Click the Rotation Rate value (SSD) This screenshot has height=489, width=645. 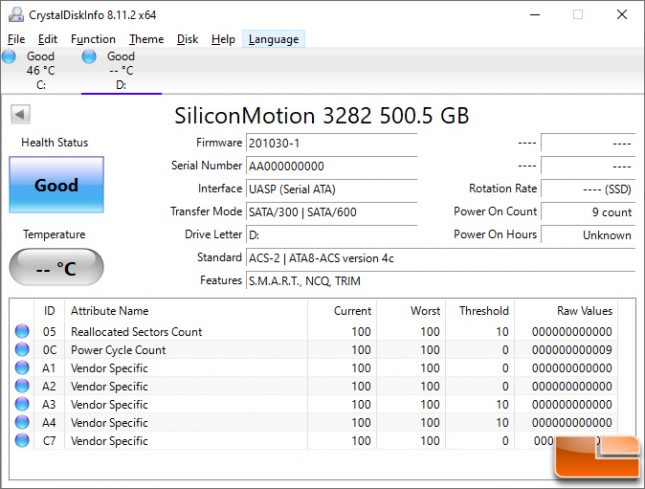[x=588, y=189]
